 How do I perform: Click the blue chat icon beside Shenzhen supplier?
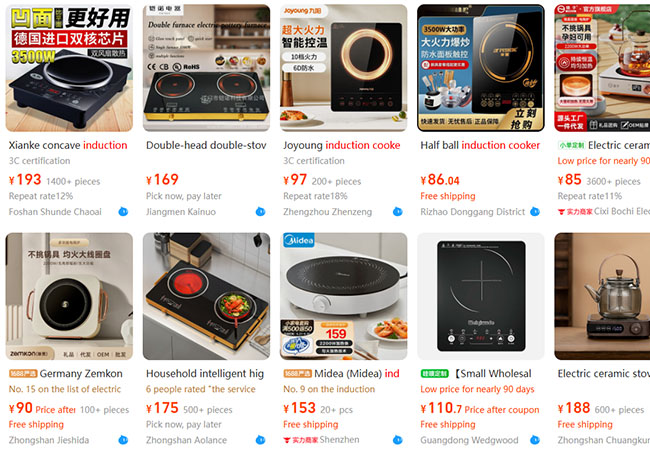tap(398, 440)
